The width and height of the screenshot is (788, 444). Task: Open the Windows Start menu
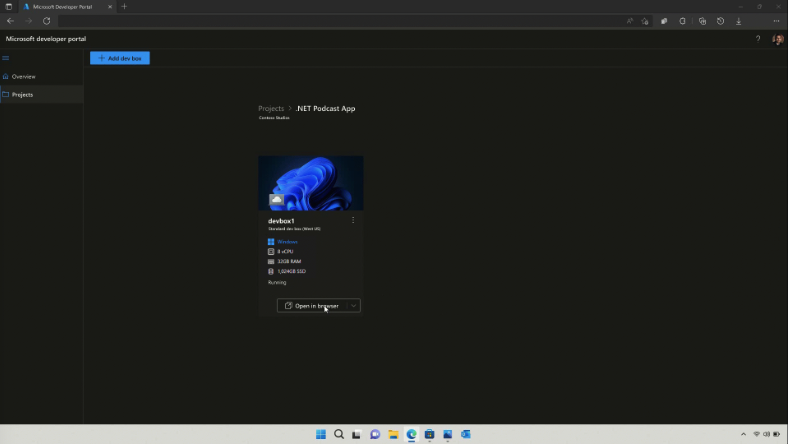(x=321, y=434)
